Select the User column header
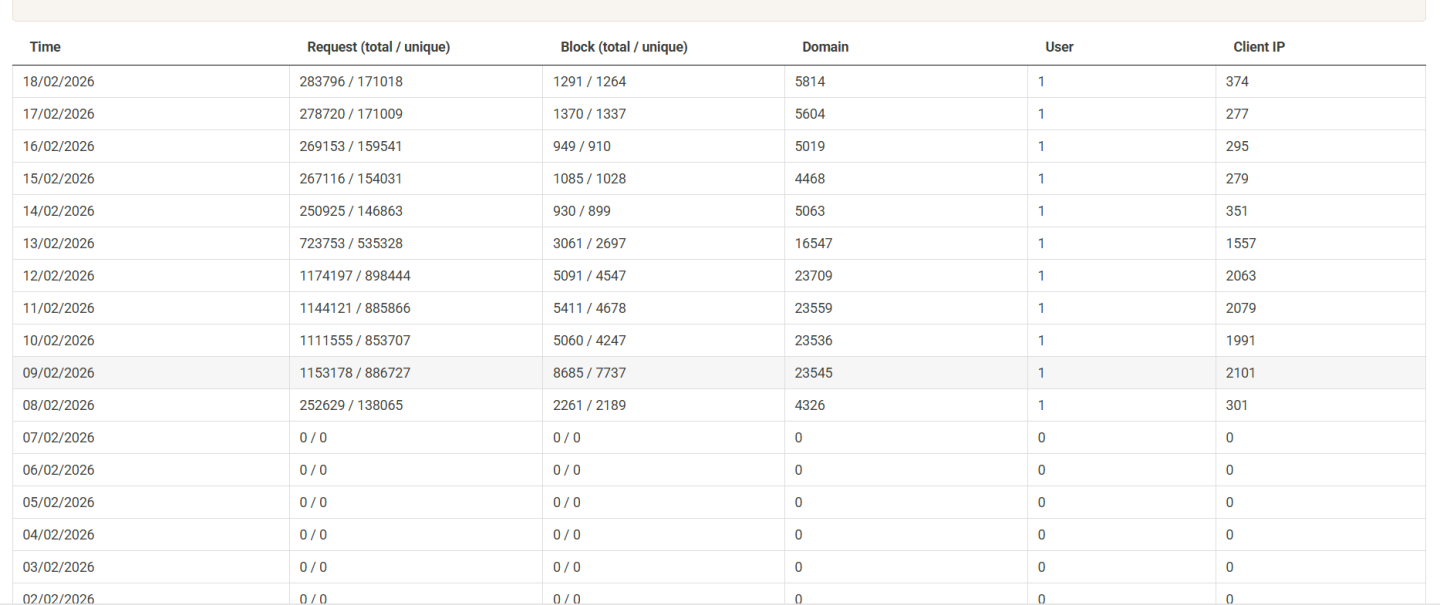Viewport: 1440px width, 605px height. pyautogui.click(x=1059, y=47)
